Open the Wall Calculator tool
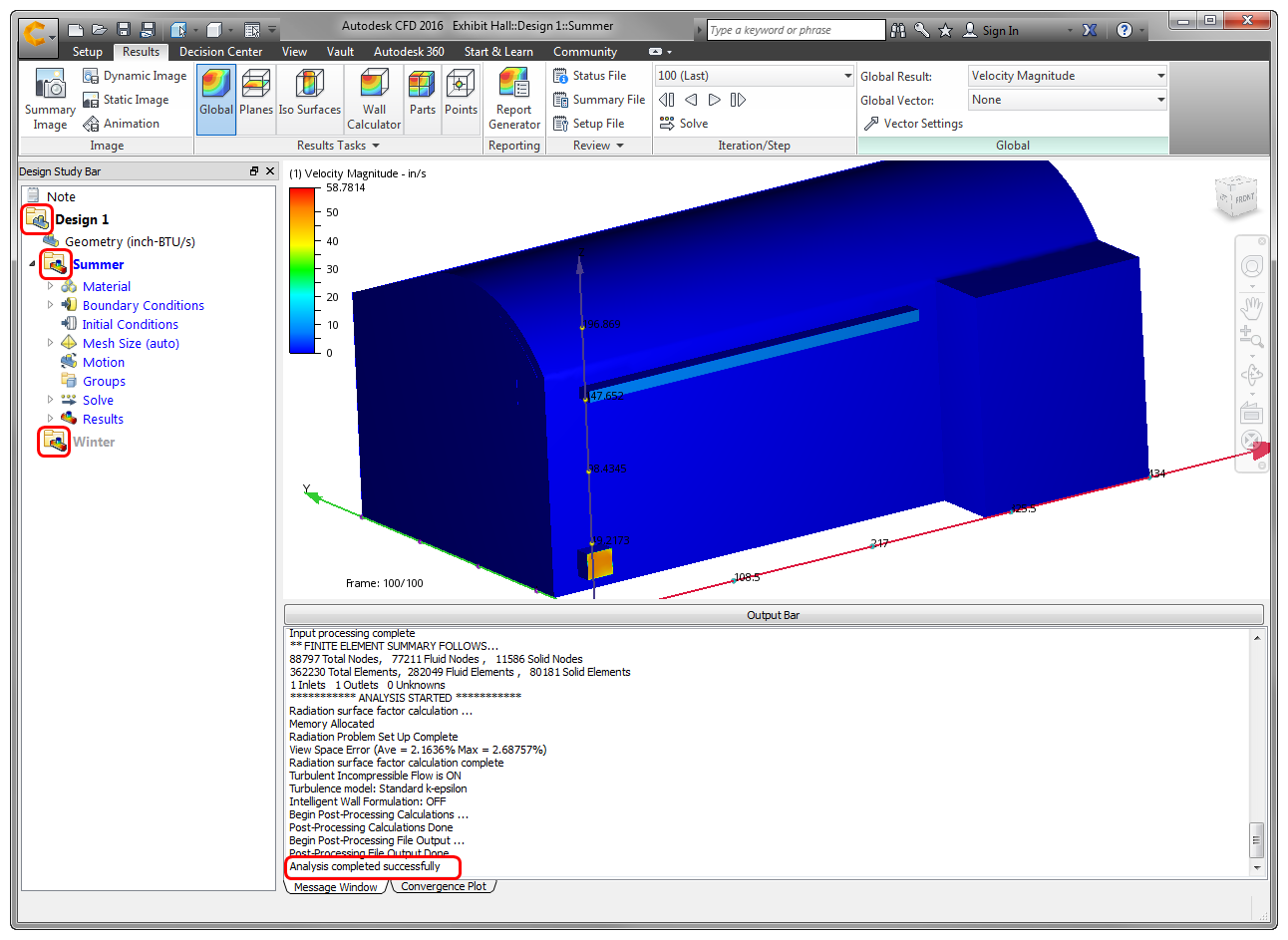This screenshot has height=940, width=1288. [x=374, y=99]
